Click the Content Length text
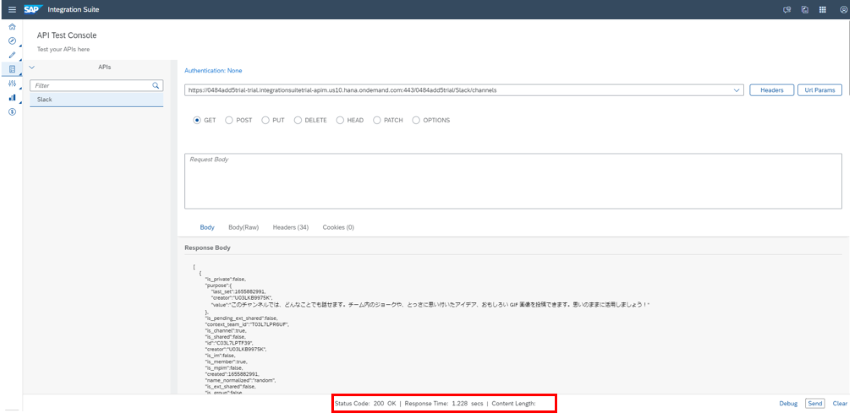Image resolution: width=850 pixels, height=414 pixels. coord(513,404)
